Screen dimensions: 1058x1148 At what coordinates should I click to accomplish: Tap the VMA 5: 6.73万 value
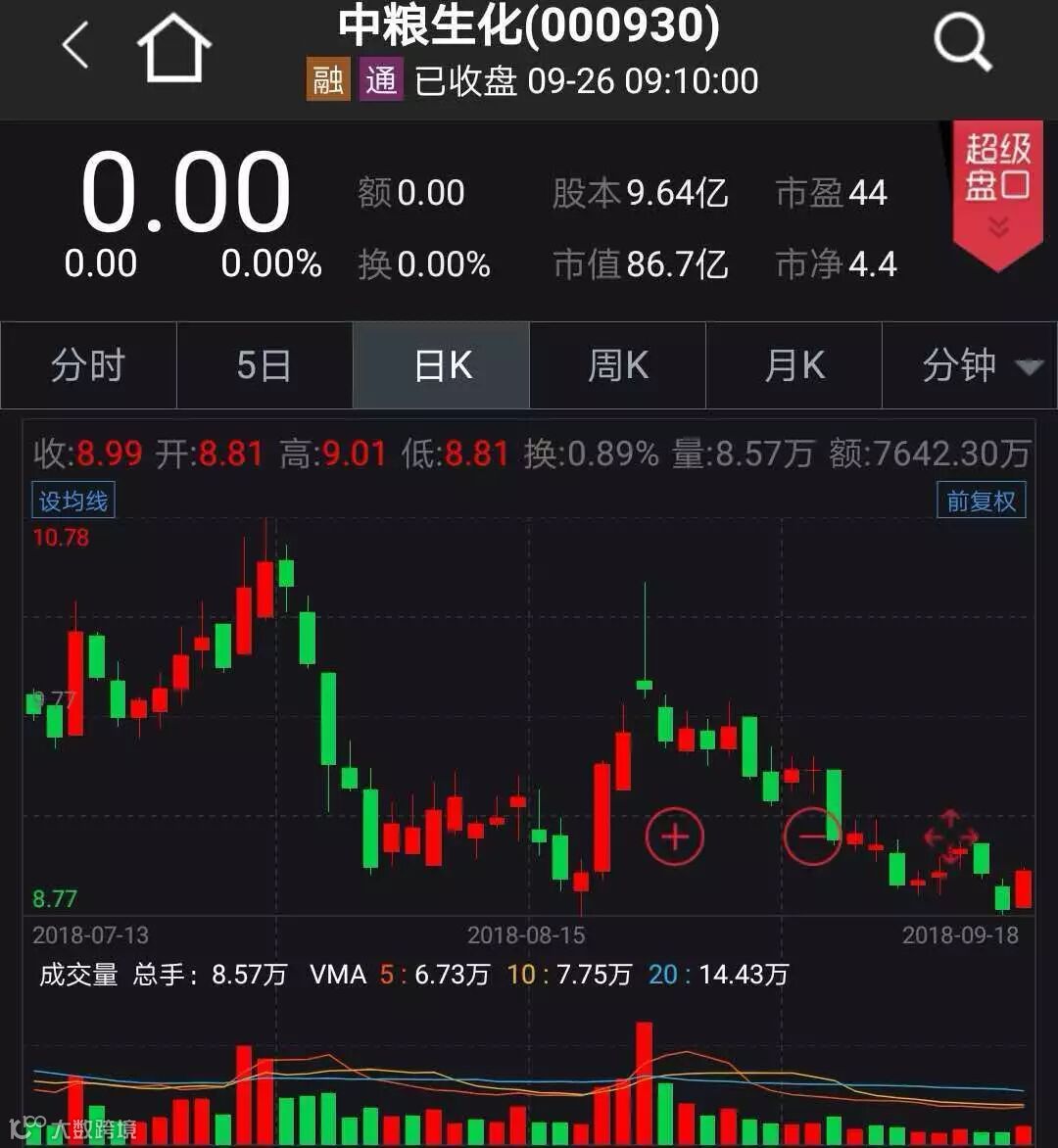[x=435, y=975]
